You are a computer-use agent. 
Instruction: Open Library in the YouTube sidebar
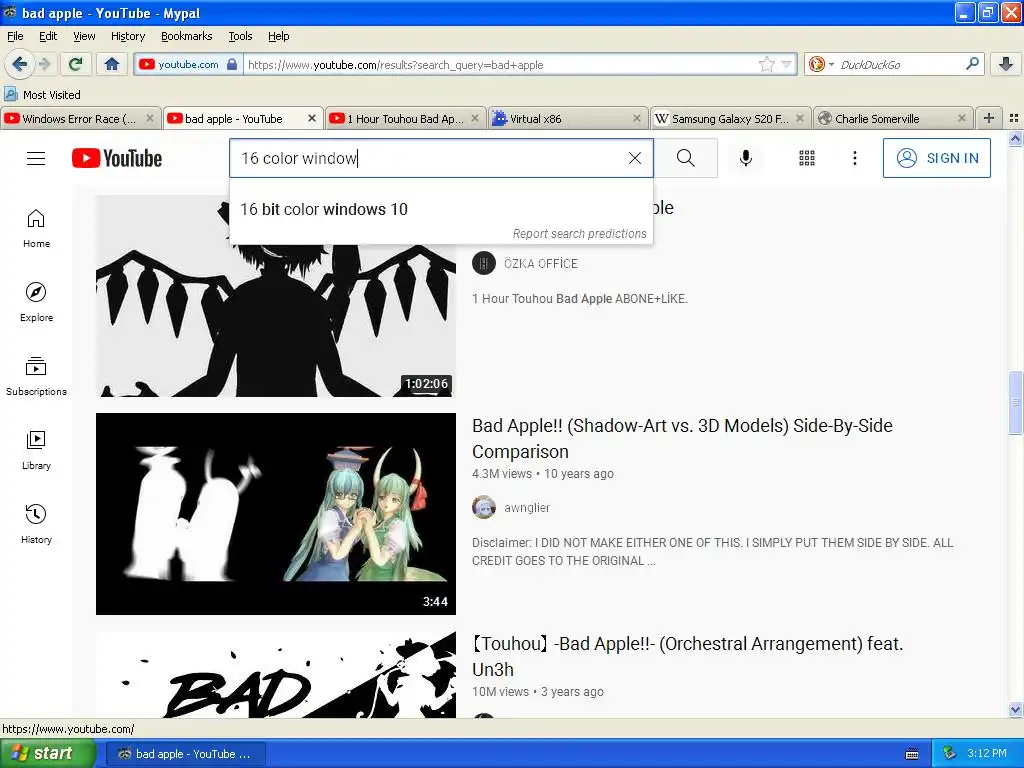pyautogui.click(x=36, y=450)
